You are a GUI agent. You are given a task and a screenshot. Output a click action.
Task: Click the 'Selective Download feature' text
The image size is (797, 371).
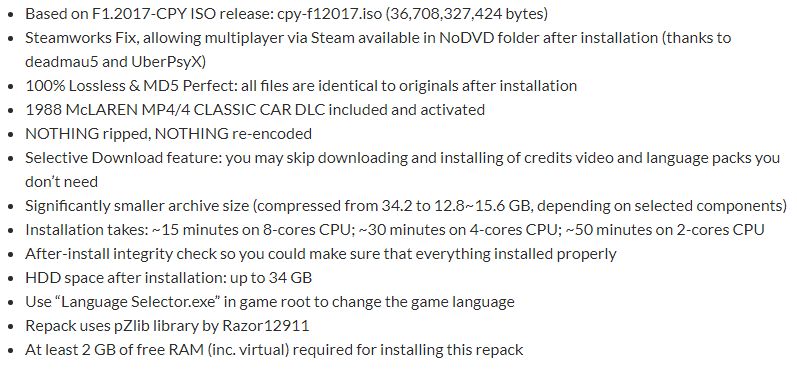tap(122, 158)
